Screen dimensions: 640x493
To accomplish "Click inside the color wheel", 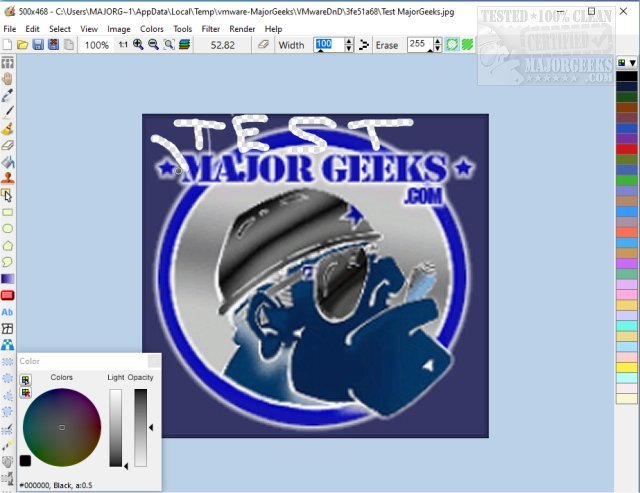I will click(x=62, y=427).
